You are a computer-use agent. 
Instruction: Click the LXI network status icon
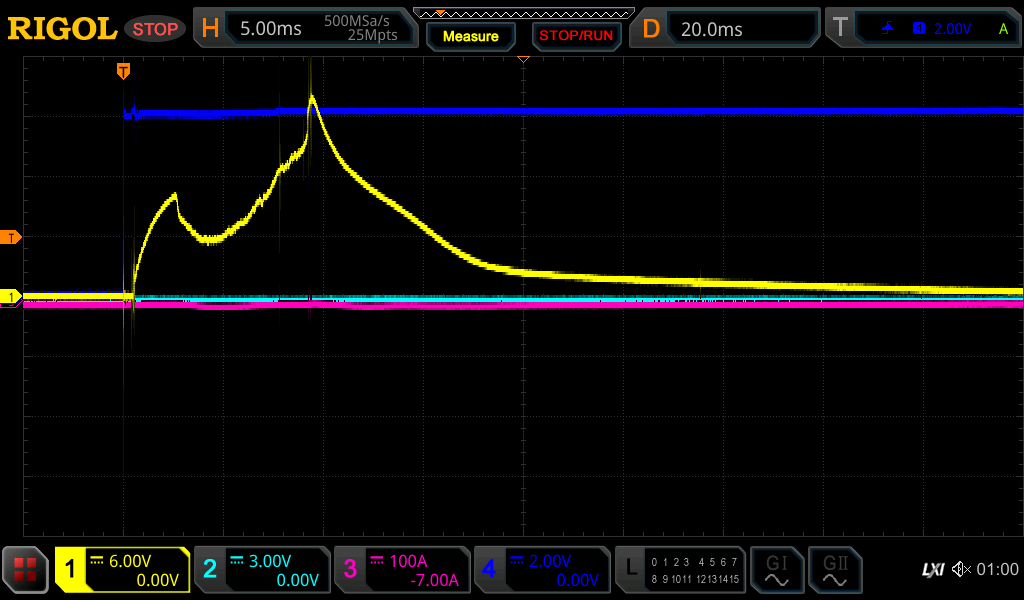point(932,570)
